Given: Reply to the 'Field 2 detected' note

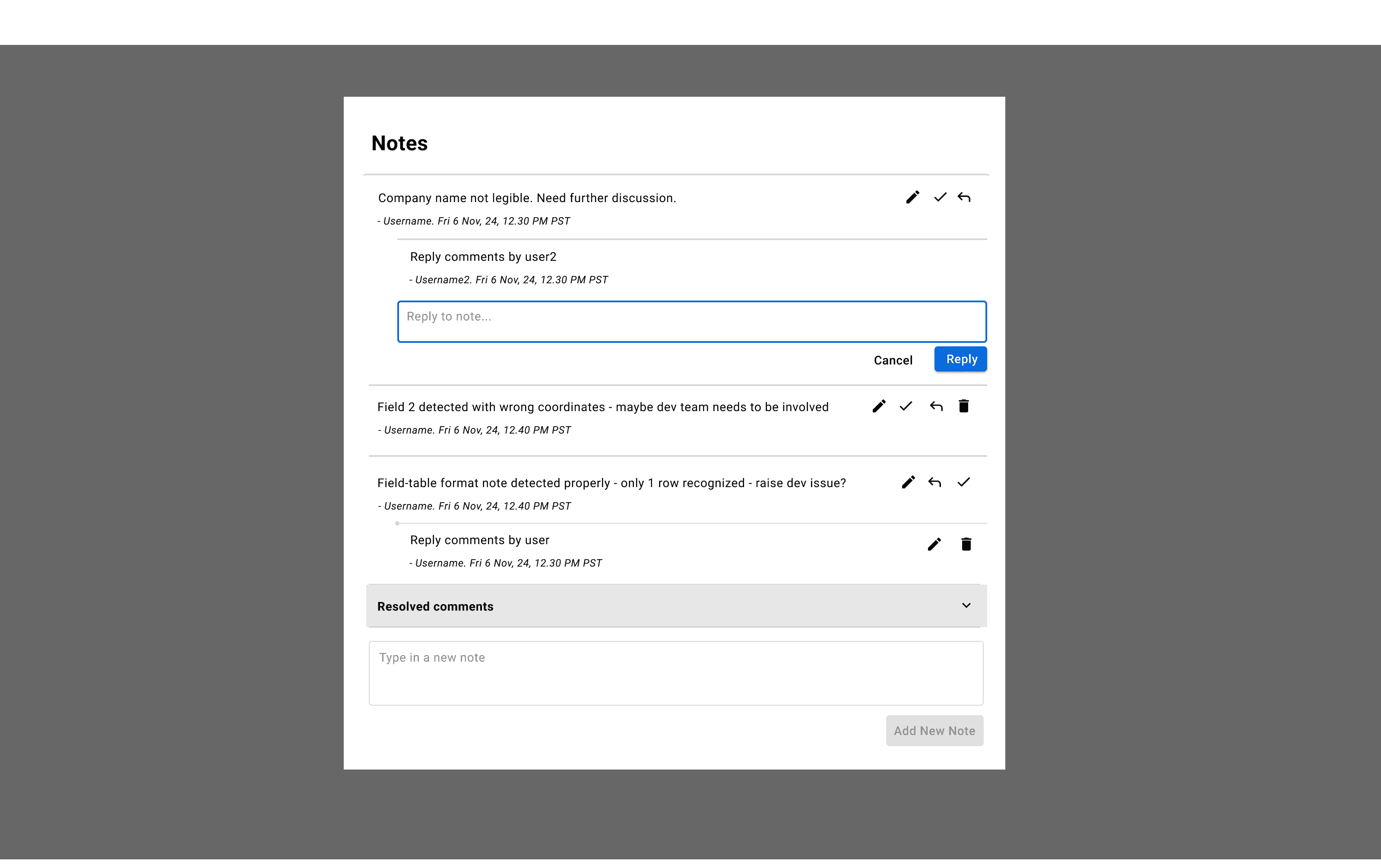Looking at the screenshot, I should point(937,406).
